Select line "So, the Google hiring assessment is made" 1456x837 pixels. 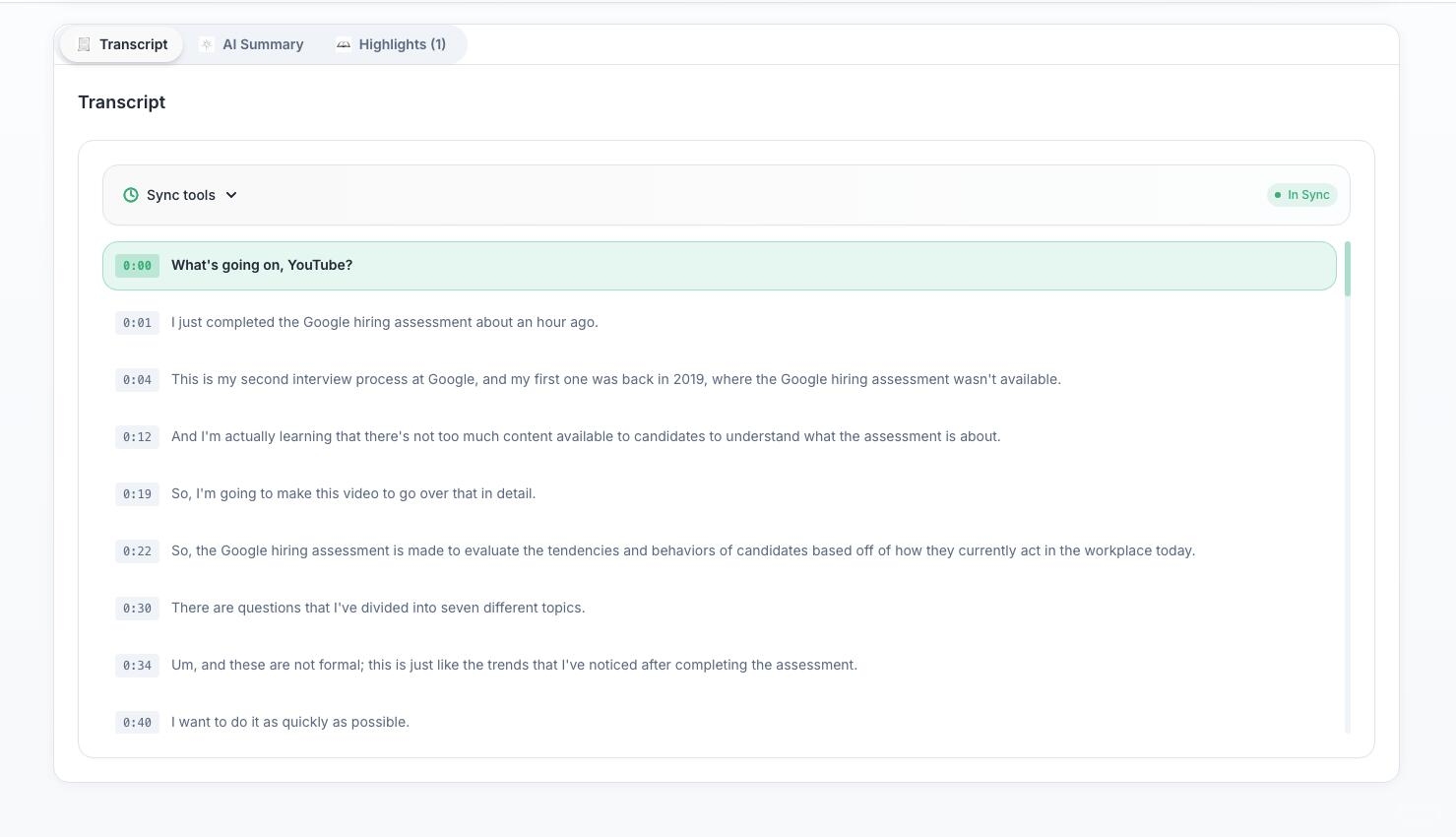click(720, 551)
